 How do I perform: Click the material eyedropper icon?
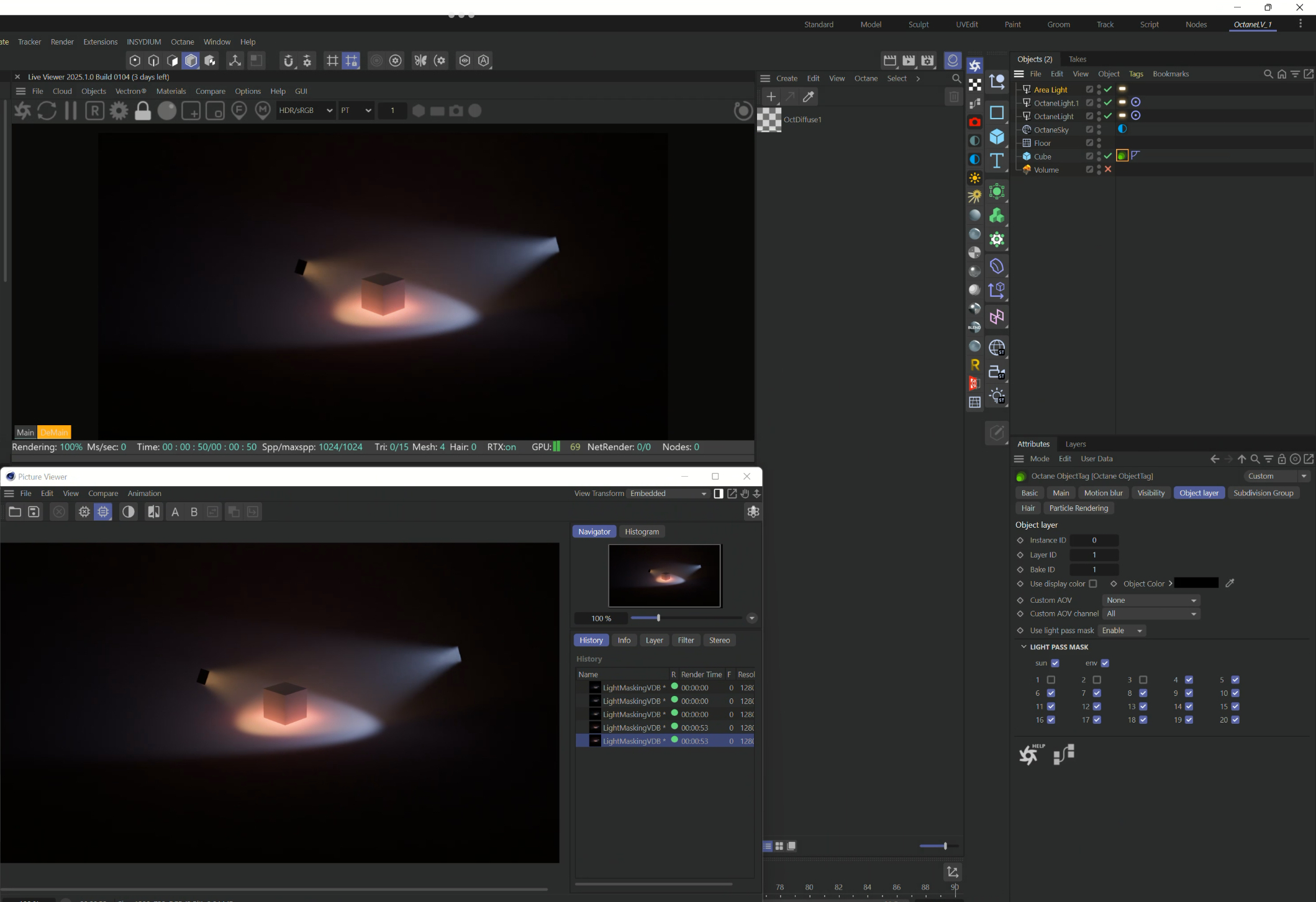pos(809,97)
